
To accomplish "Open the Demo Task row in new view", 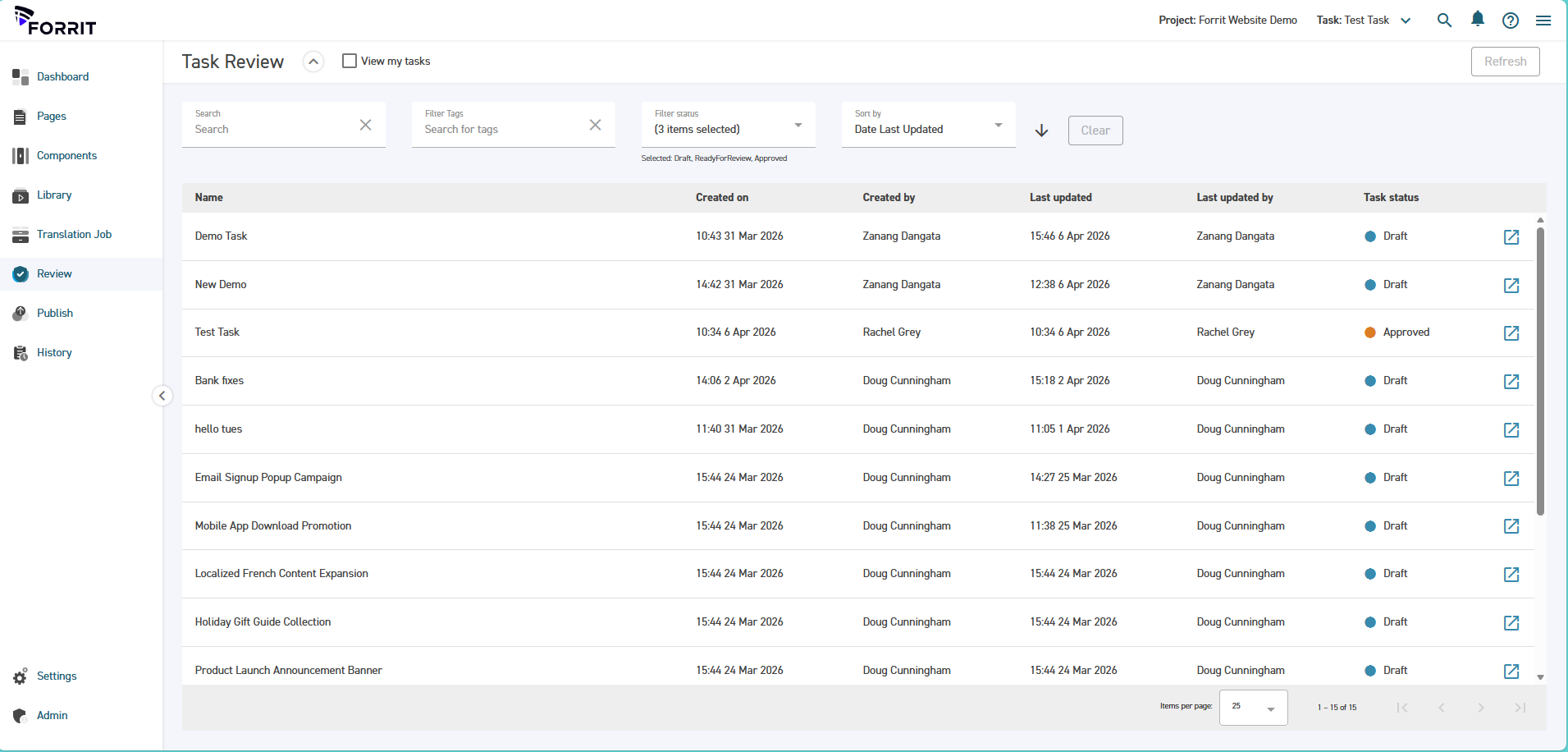I will click(1511, 237).
